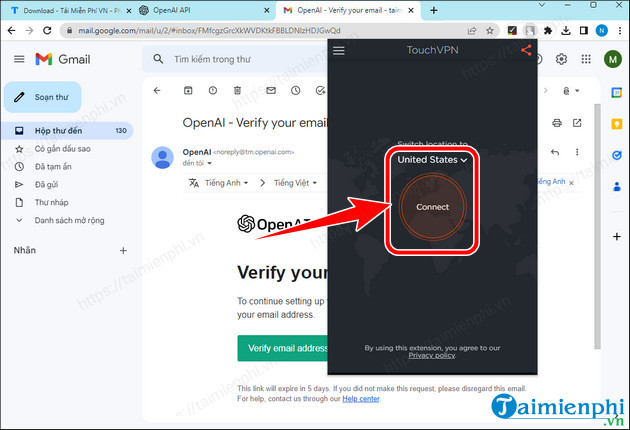630x430 pixels.
Task: Click Soạn thư compose button
Action: pos(60,97)
